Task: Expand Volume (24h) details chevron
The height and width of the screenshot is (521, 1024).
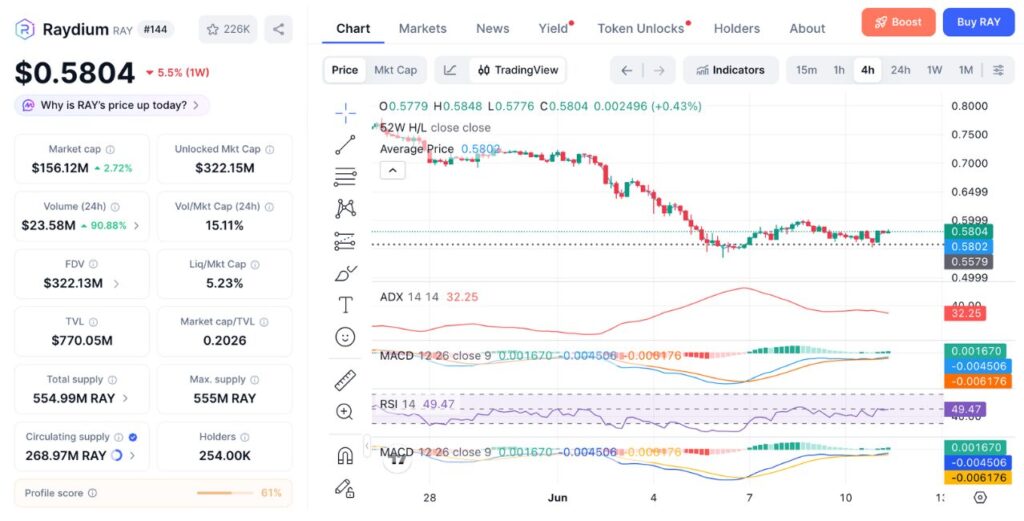Action: [x=136, y=226]
